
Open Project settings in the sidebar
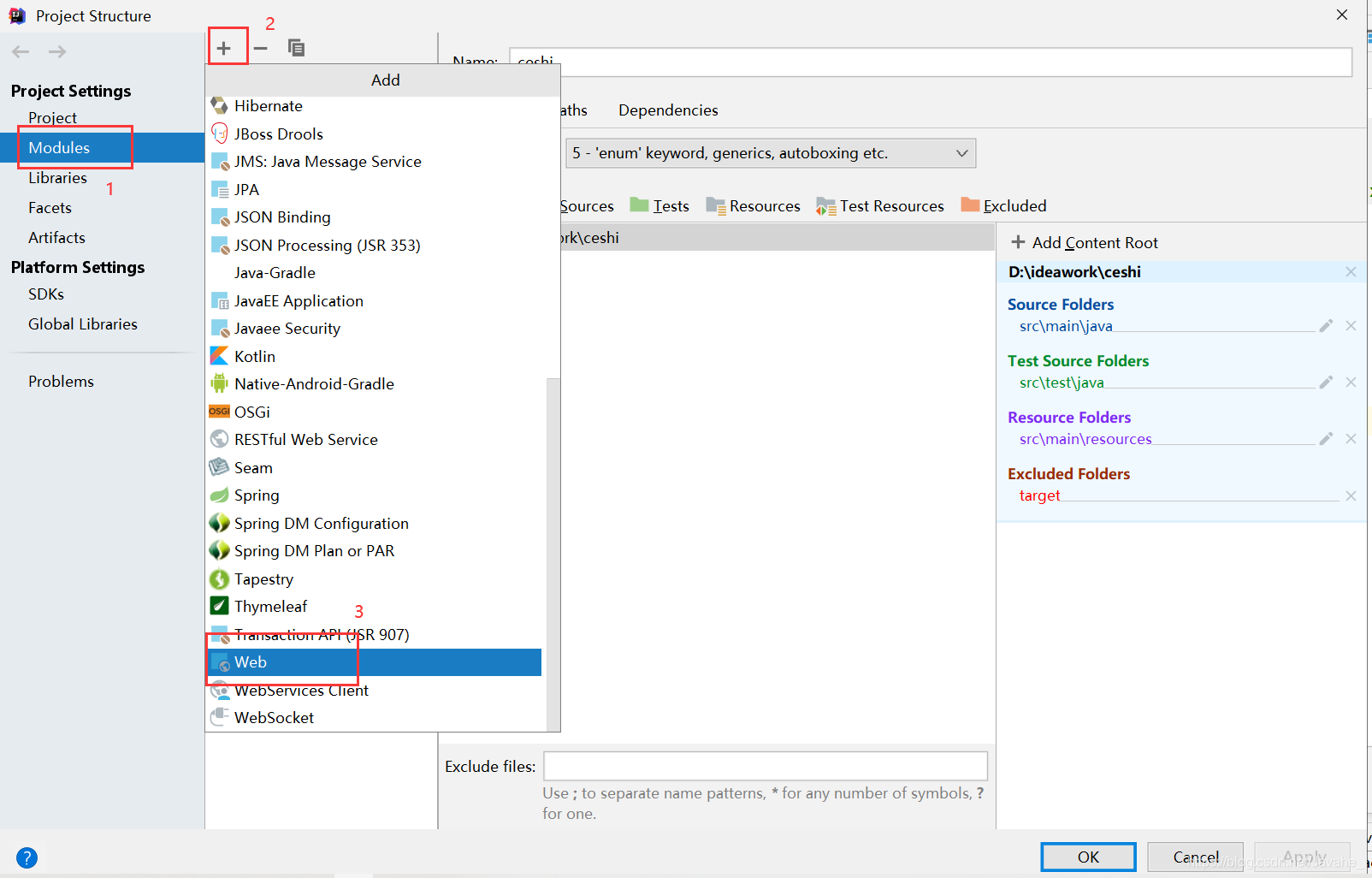[52, 117]
